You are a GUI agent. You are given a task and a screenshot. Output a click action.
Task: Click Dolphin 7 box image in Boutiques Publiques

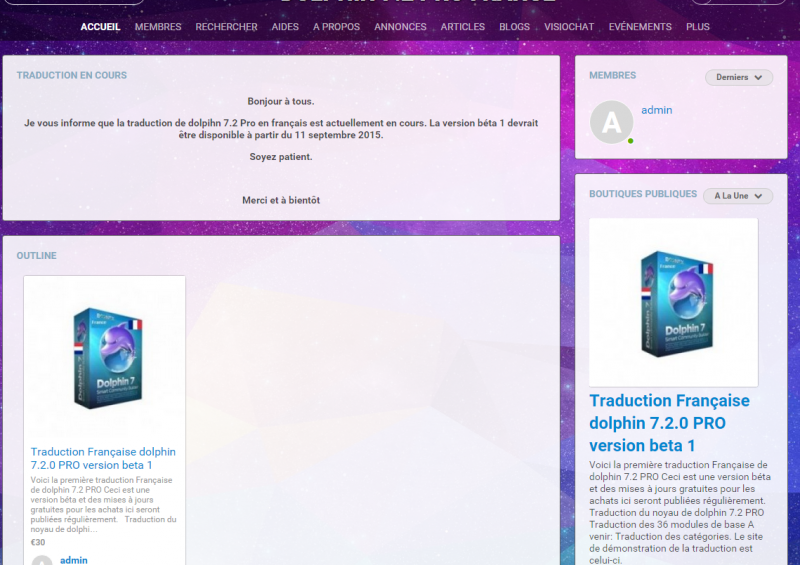click(673, 303)
